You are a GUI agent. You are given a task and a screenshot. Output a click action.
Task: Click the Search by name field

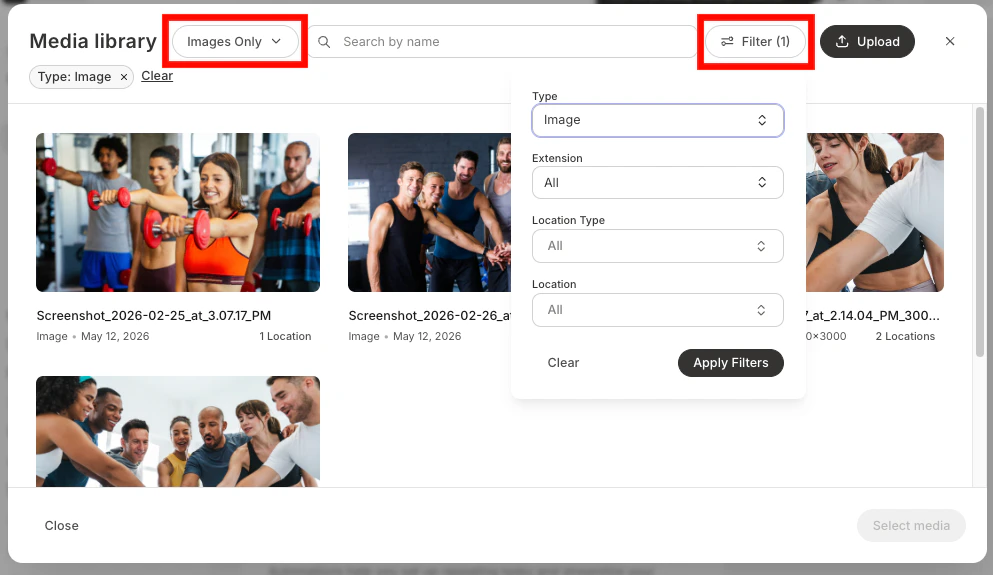click(x=503, y=42)
